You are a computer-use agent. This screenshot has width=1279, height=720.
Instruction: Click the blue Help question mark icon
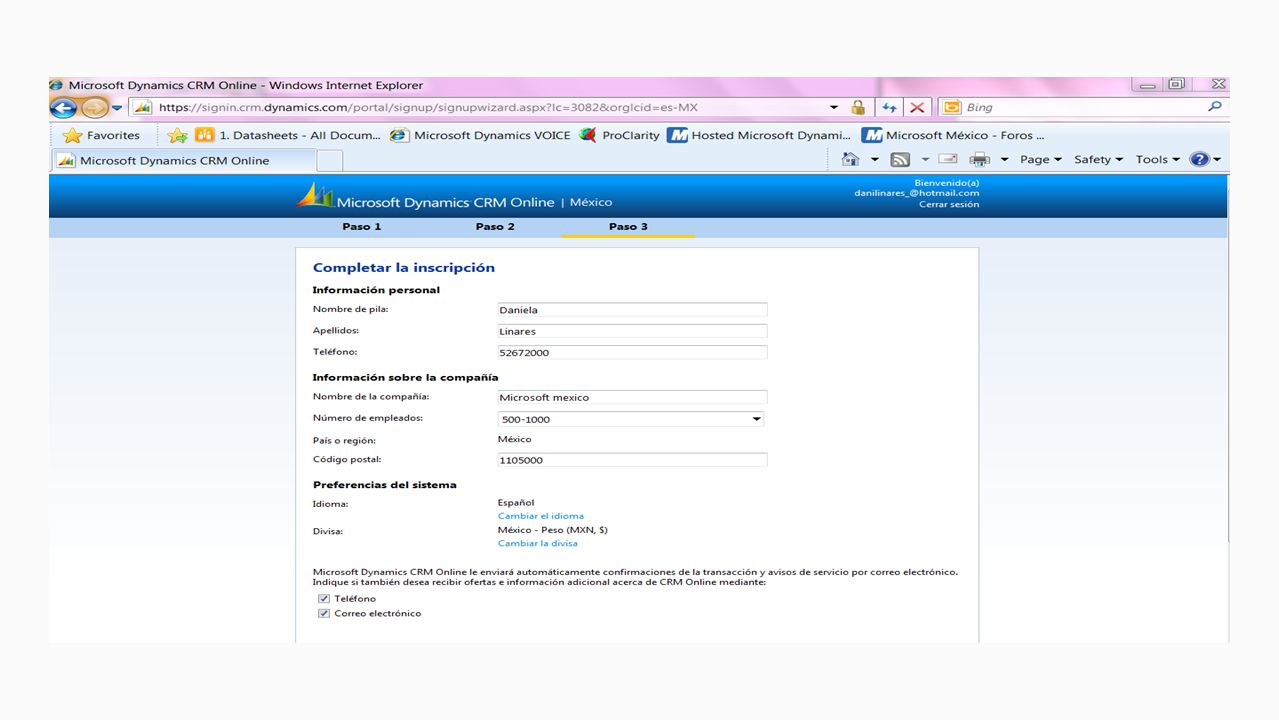point(1199,160)
